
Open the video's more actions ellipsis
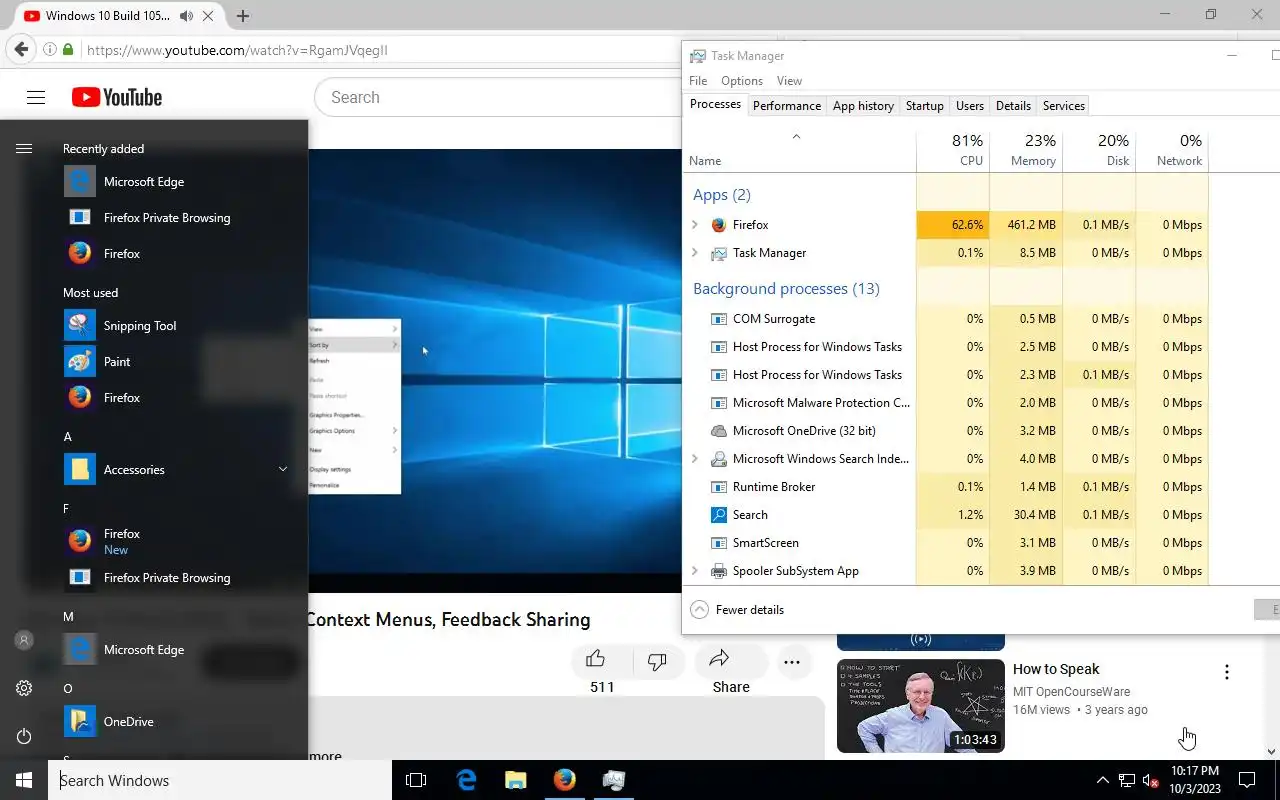(x=792, y=662)
